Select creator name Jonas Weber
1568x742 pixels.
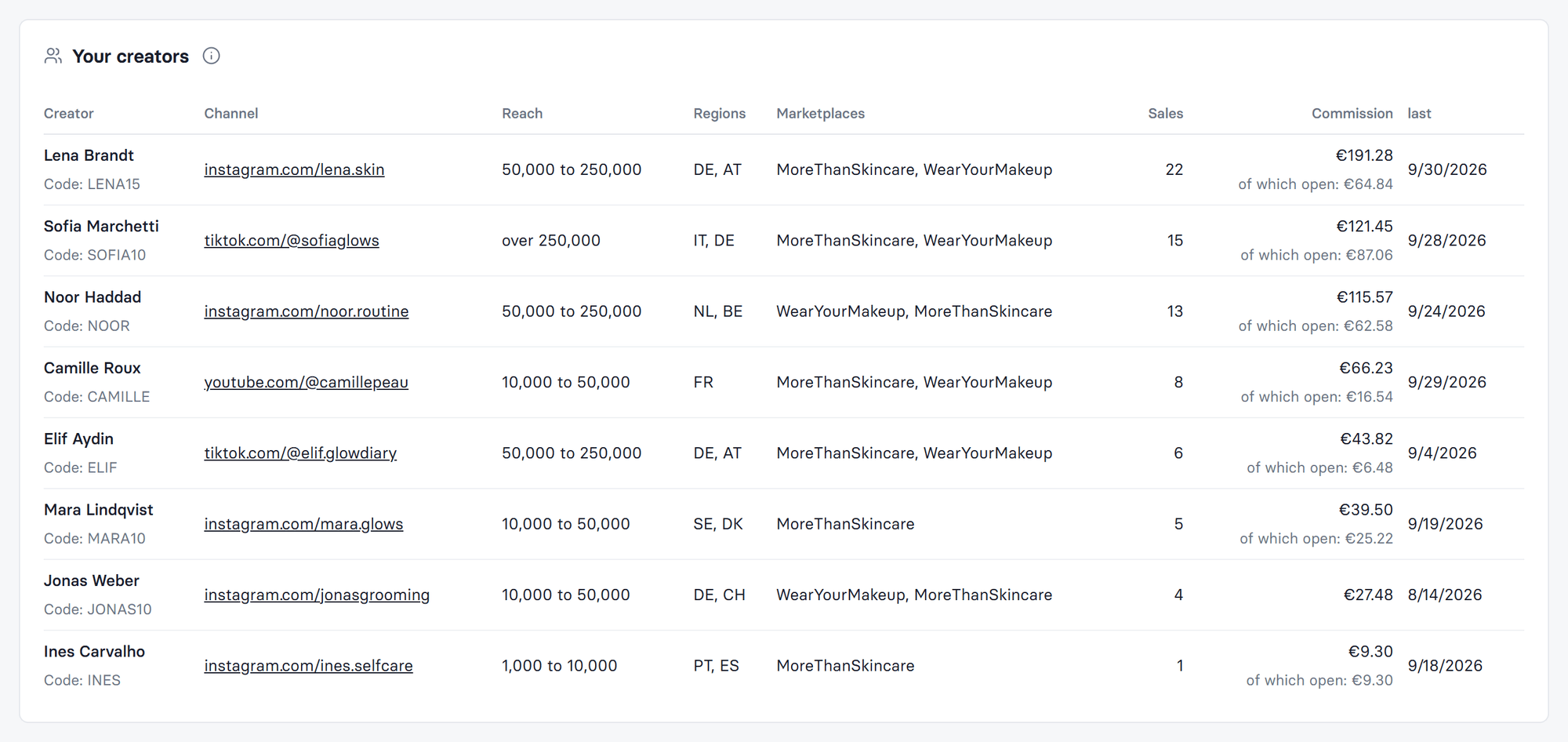coord(92,580)
